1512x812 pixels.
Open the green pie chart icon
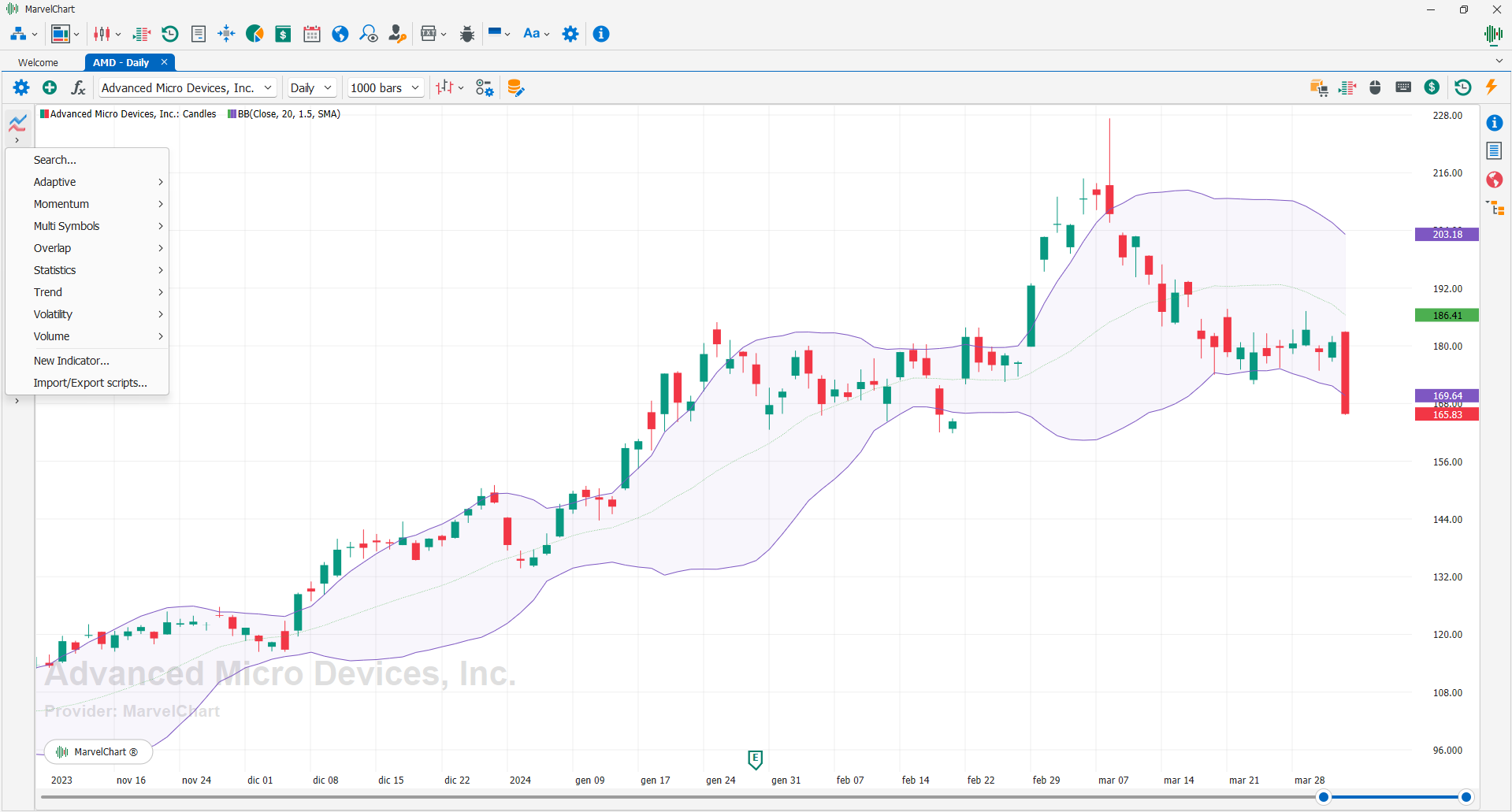[254, 34]
